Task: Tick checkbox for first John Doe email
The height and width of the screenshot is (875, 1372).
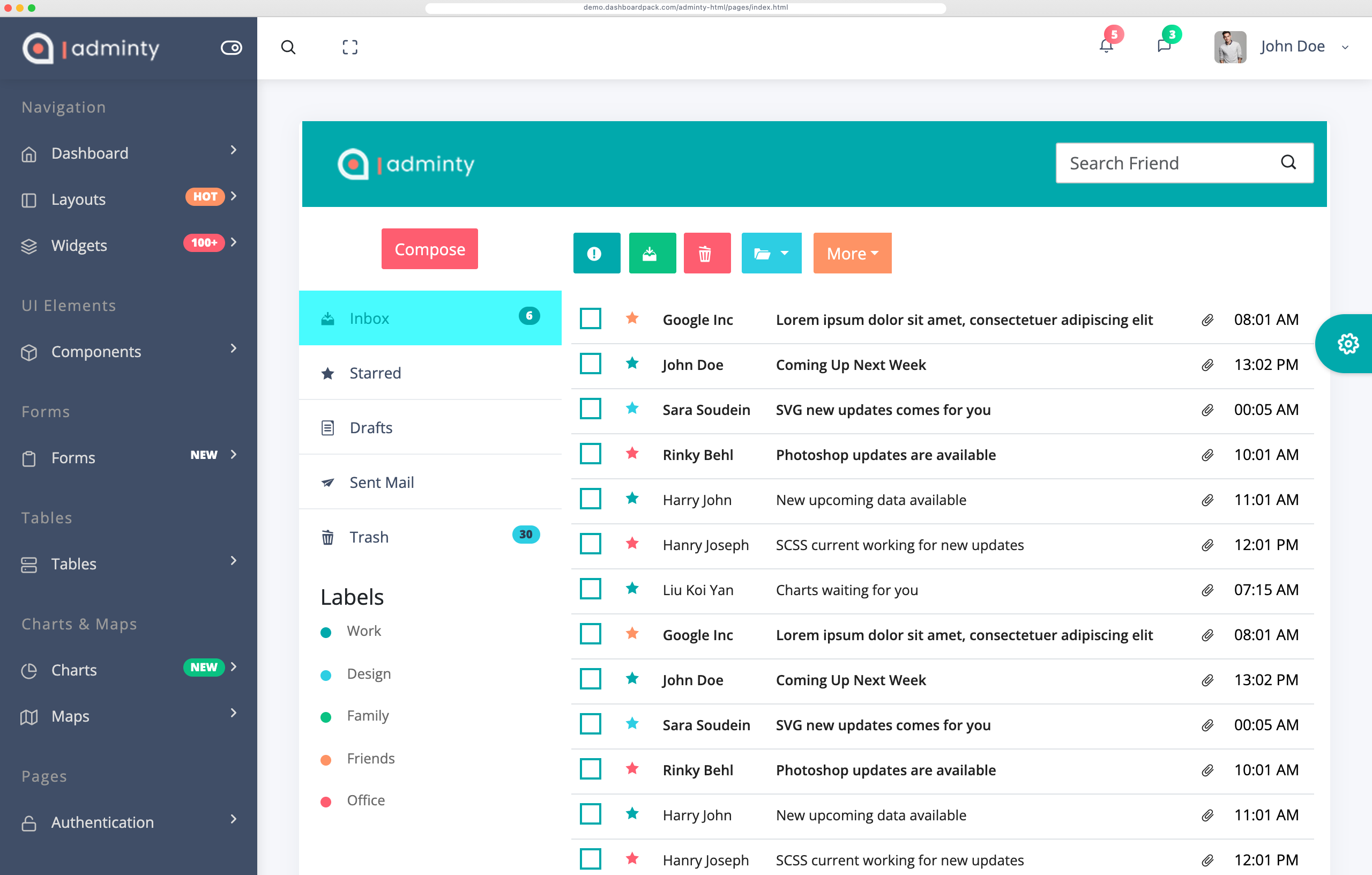Action: pyautogui.click(x=590, y=364)
